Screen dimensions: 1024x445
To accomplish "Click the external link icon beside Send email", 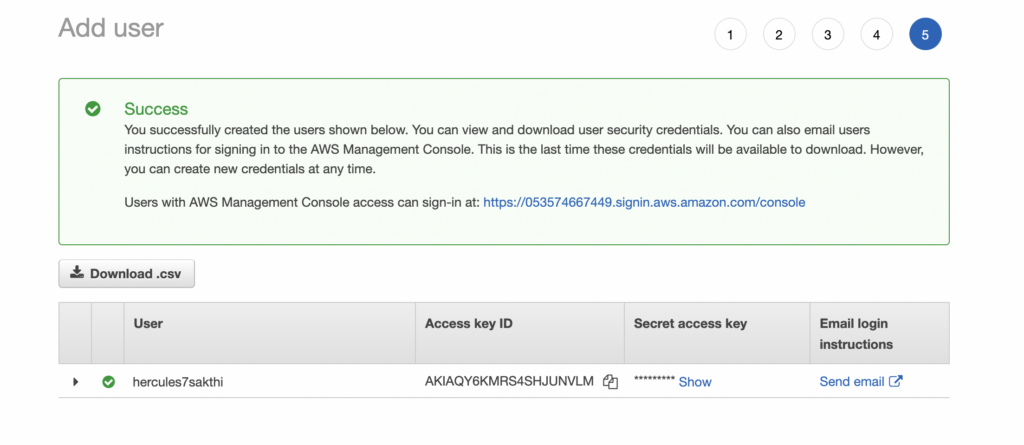I will (896, 381).
